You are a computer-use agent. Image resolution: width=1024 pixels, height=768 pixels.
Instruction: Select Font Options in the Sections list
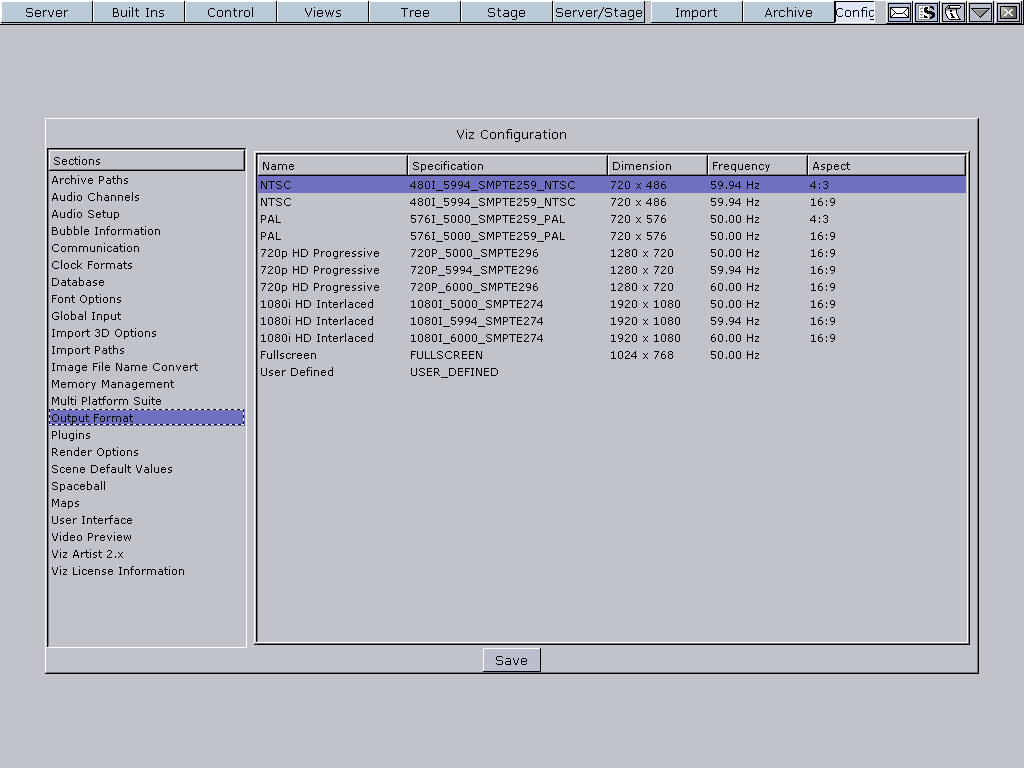coord(86,299)
